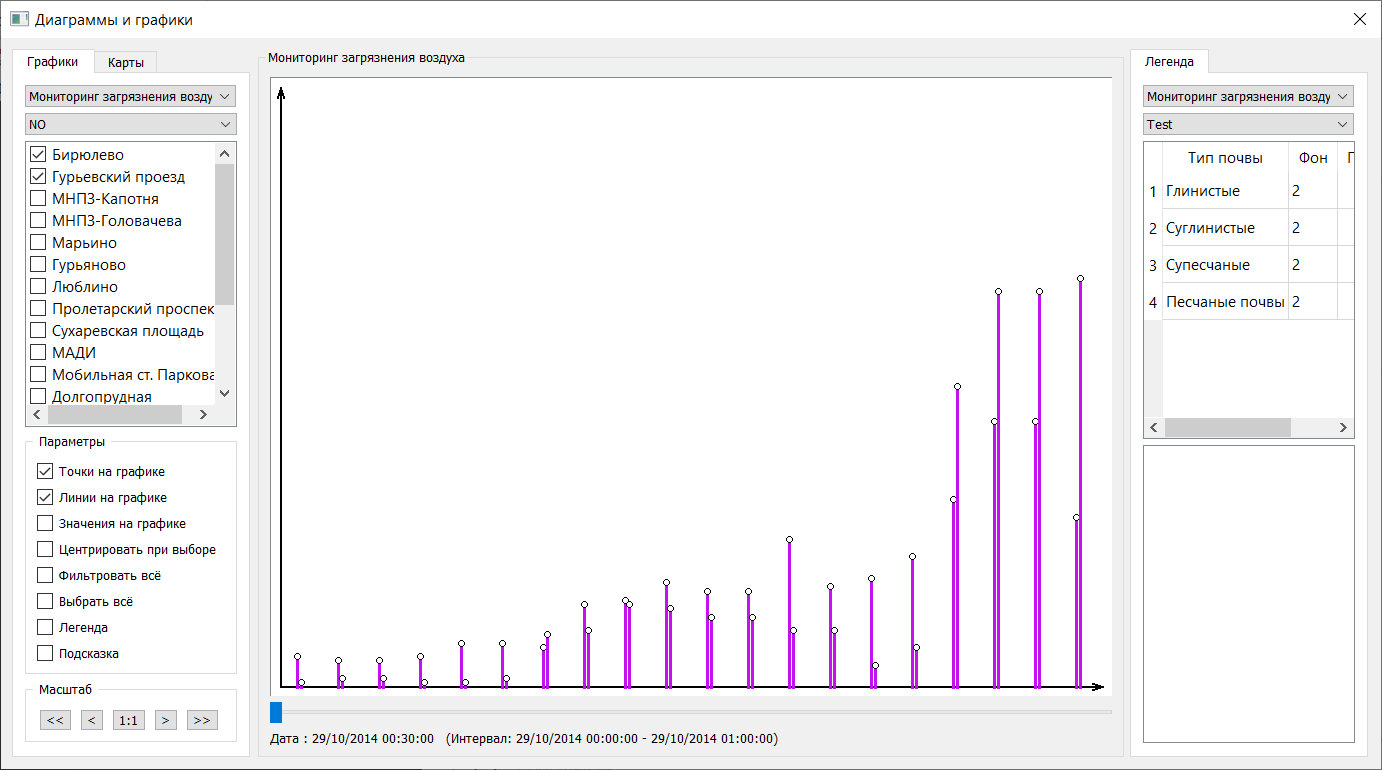Tick the Пролетарский проспект checkbox
Viewport: 1382px width, 770px height.
tap(39, 309)
